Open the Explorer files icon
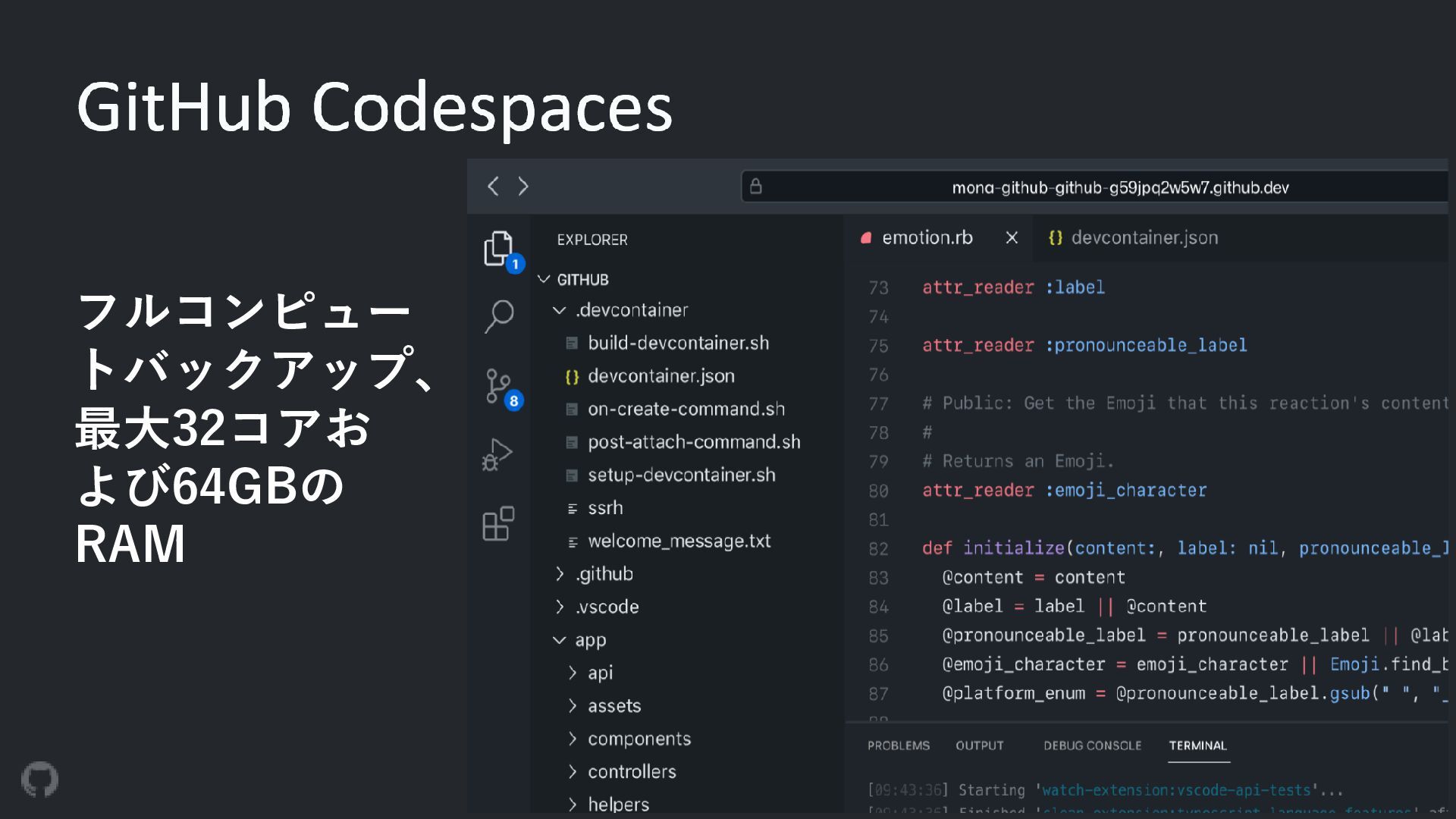Viewport: 1456px width, 819px height. coord(498,248)
